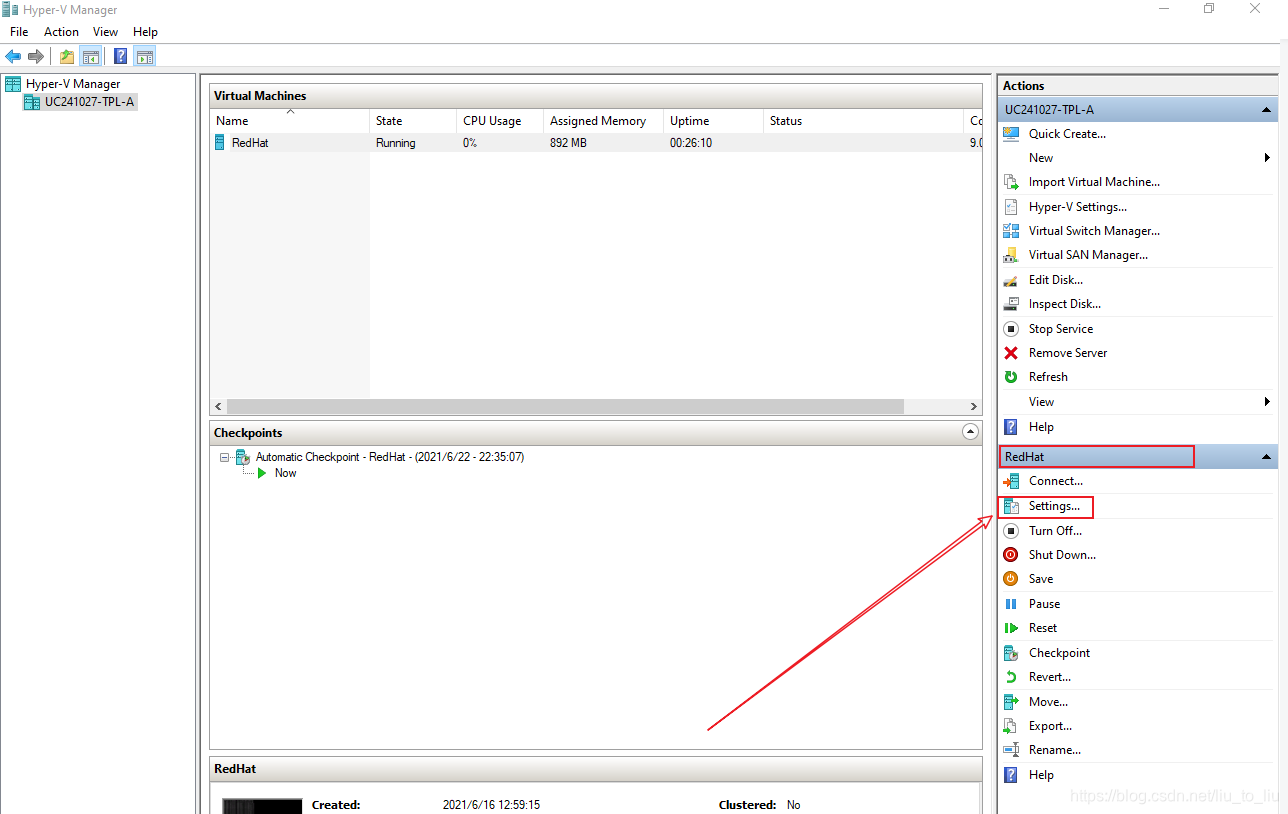Image resolution: width=1288 pixels, height=814 pixels.
Task: Click the Hyper-V Settings icon
Action: point(1011,207)
